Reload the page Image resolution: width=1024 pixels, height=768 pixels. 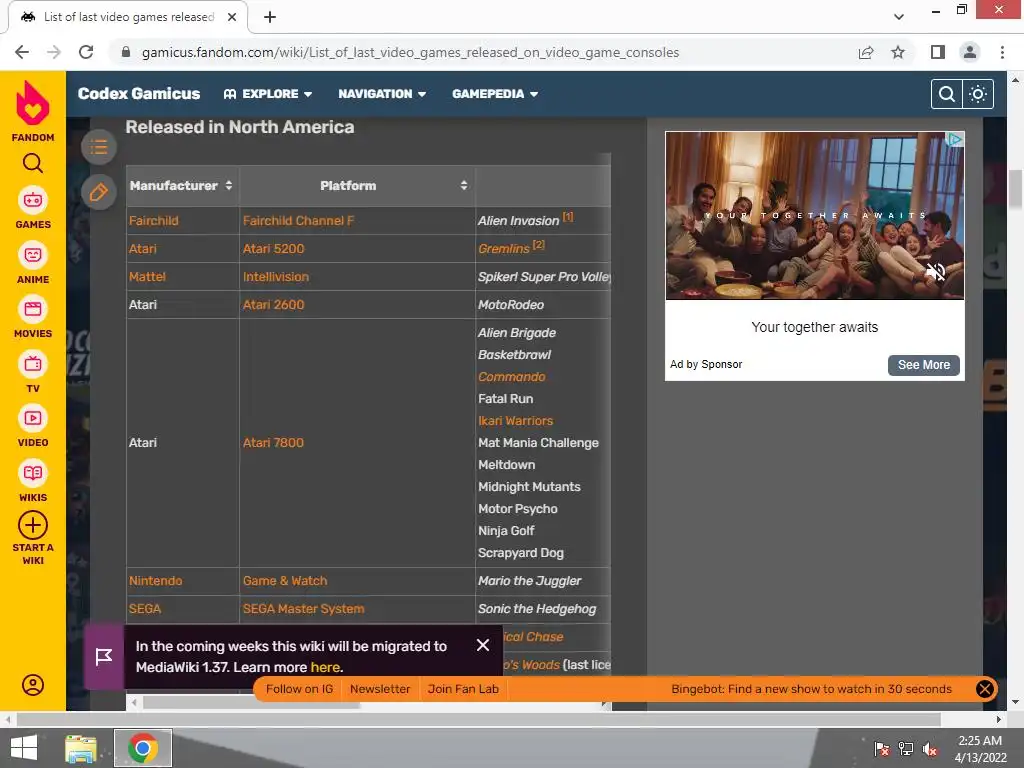pyautogui.click(x=86, y=52)
